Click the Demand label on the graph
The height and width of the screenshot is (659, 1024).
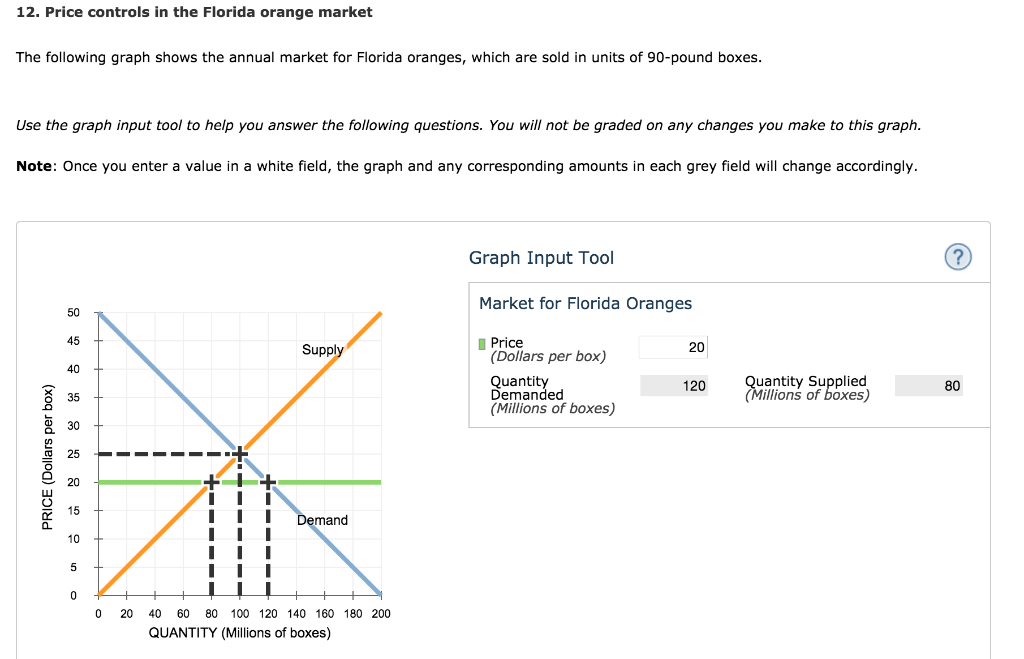click(x=322, y=519)
